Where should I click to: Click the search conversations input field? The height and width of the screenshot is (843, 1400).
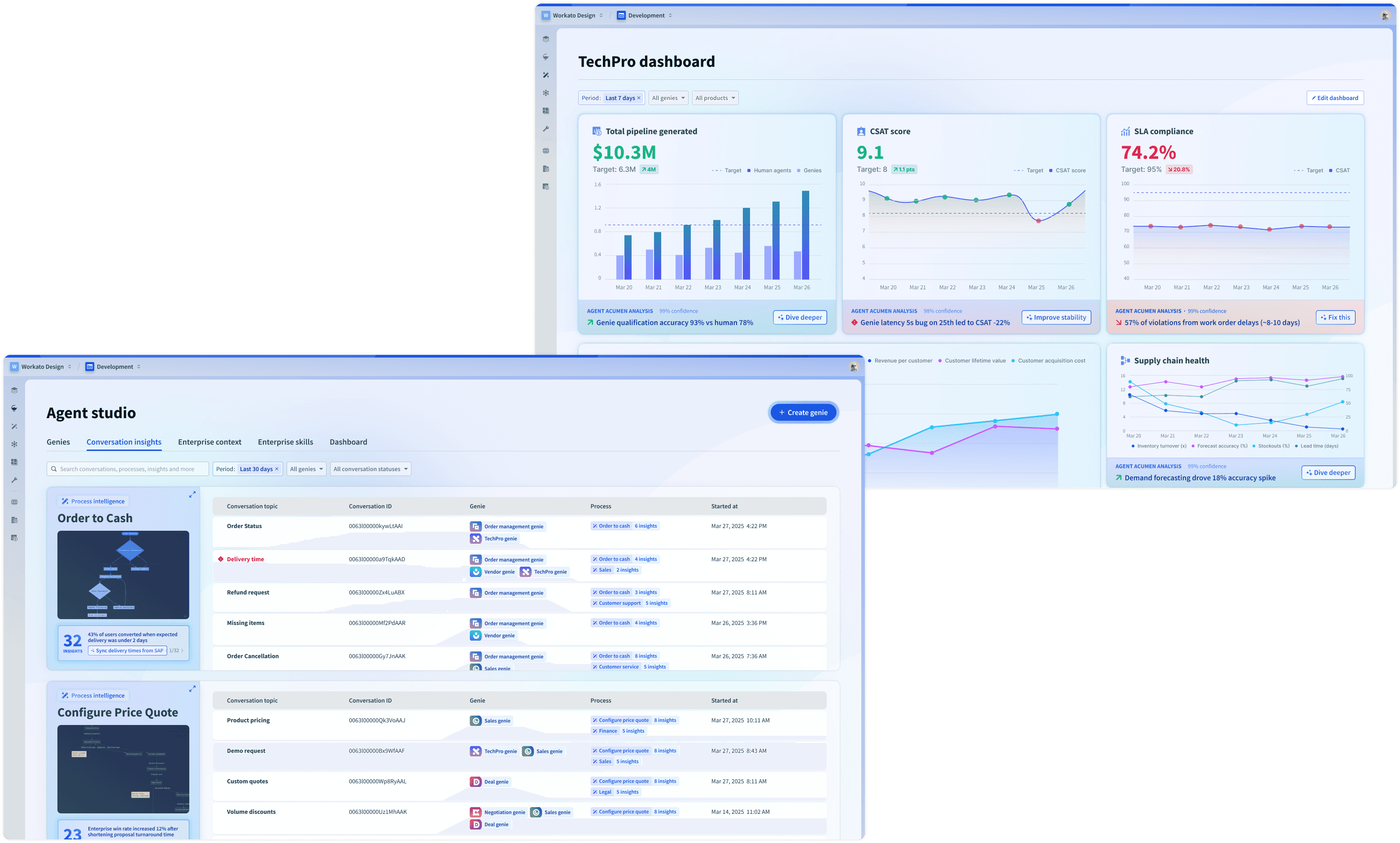pos(128,469)
